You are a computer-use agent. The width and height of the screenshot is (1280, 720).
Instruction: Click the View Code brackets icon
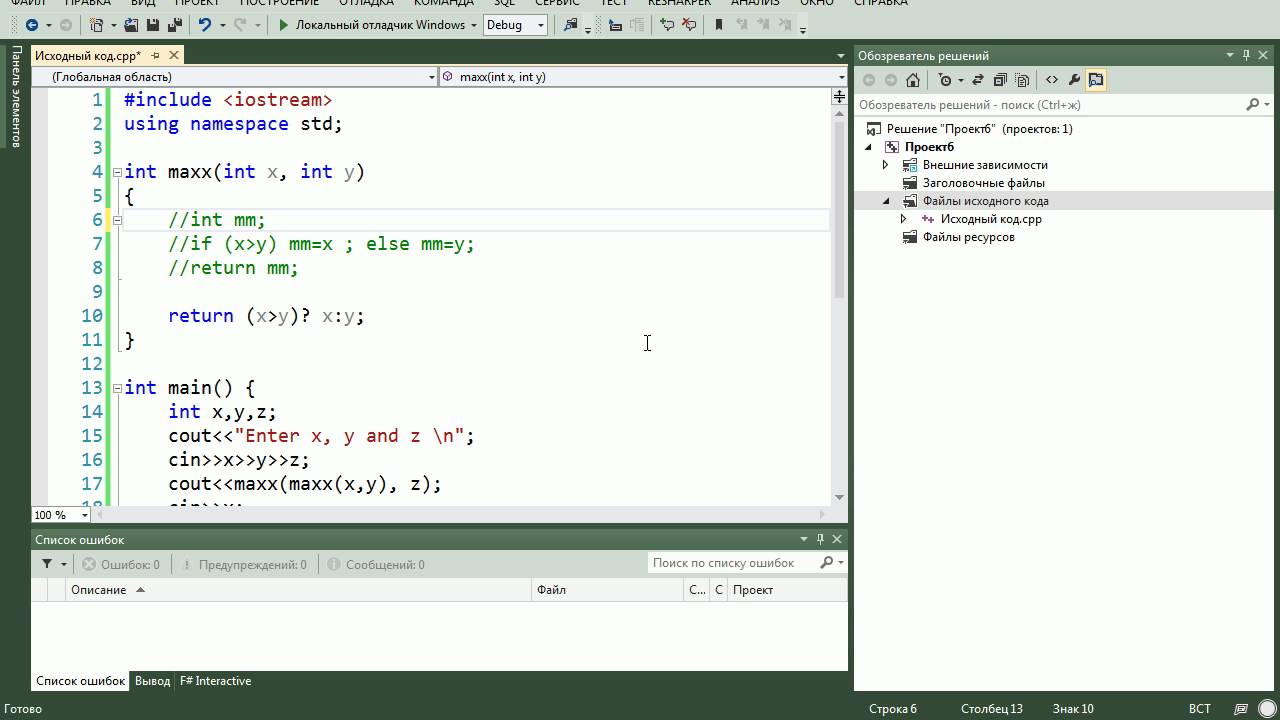[1052, 80]
